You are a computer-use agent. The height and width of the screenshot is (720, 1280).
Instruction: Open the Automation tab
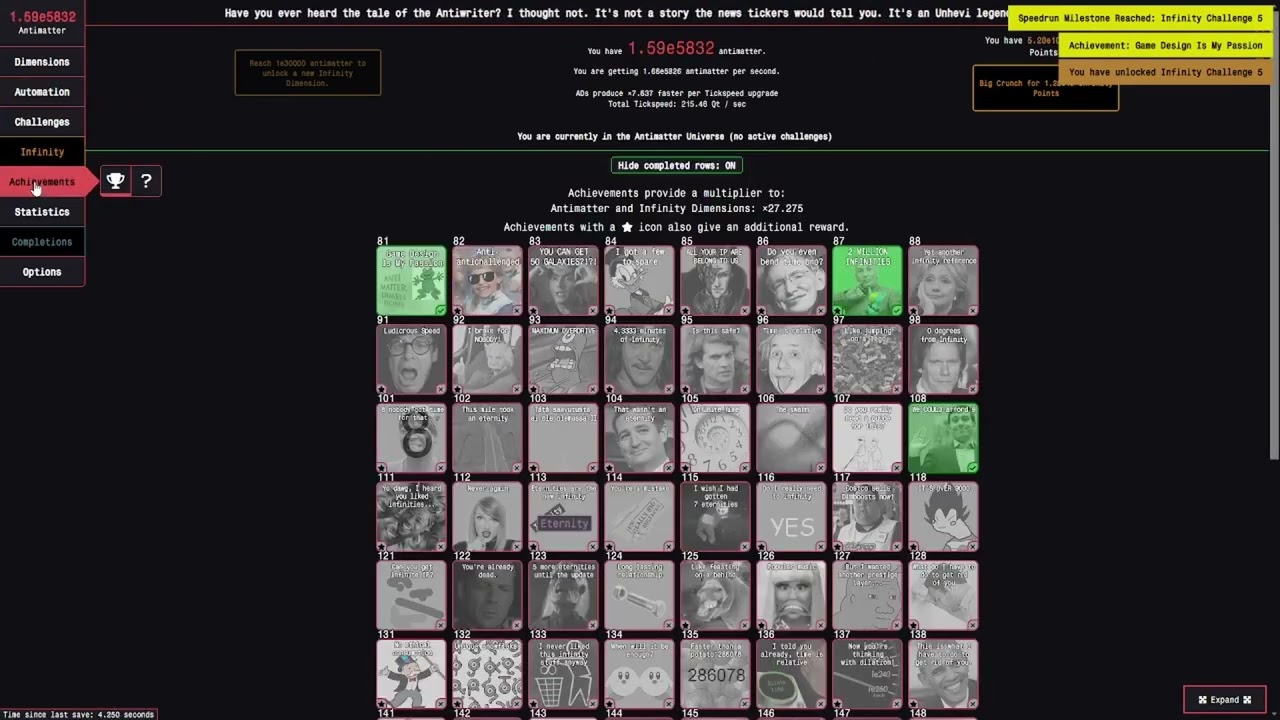pyautogui.click(x=42, y=92)
